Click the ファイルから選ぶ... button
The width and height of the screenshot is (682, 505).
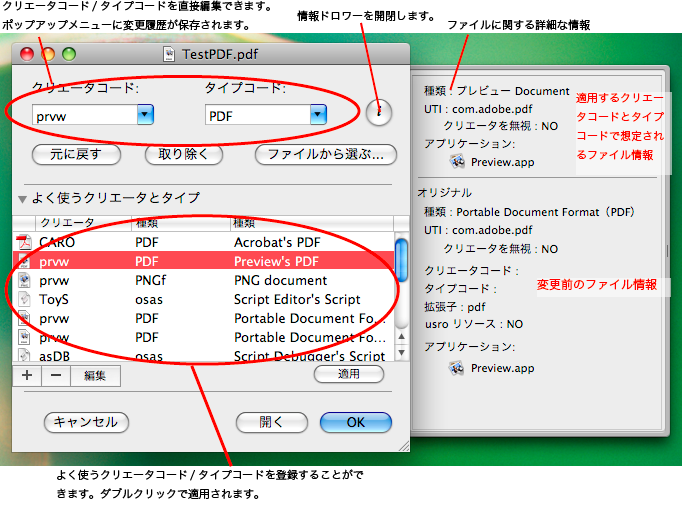click(326, 154)
